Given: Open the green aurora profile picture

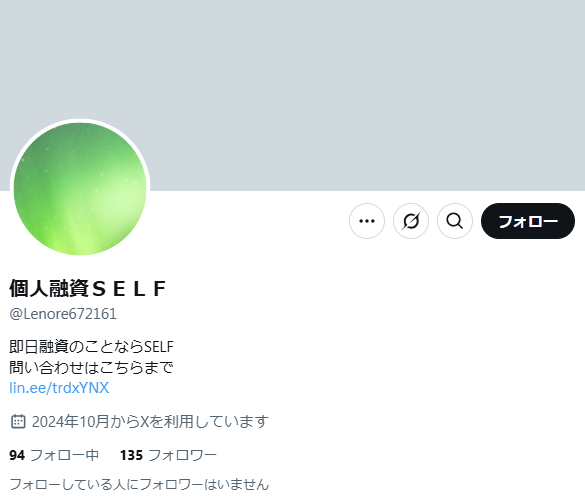Looking at the screenshot, I should pyautogui.click(x=80, y=189).
